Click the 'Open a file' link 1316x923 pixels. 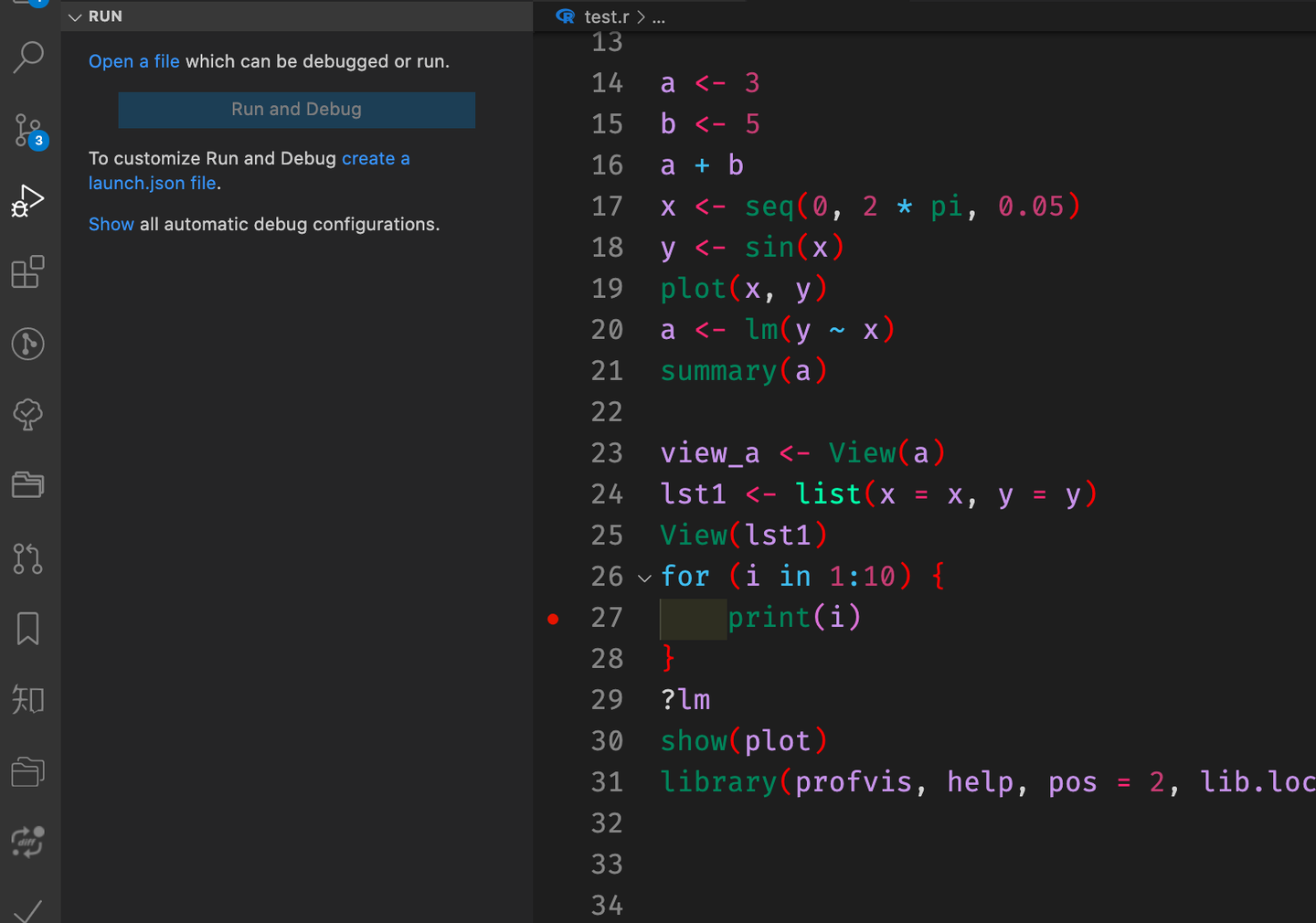click(133, 61)
